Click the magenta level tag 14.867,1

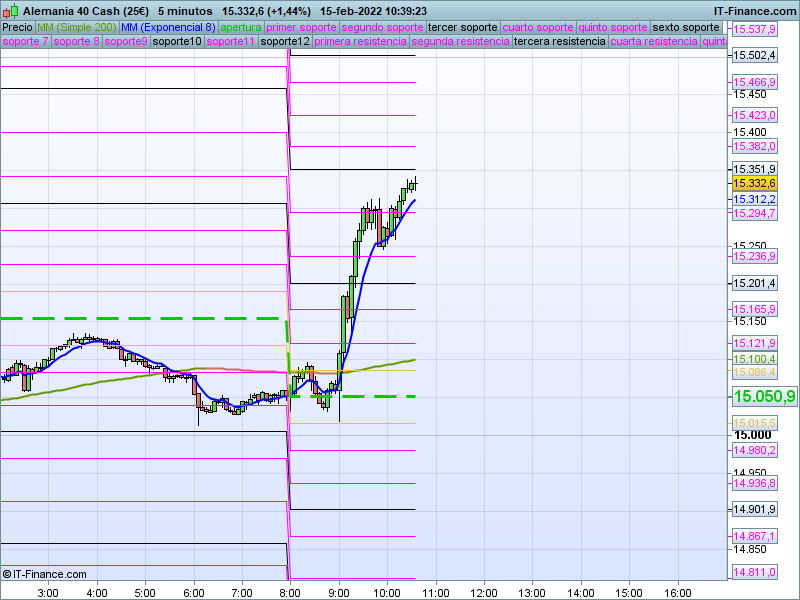click(x=754, y=536)
